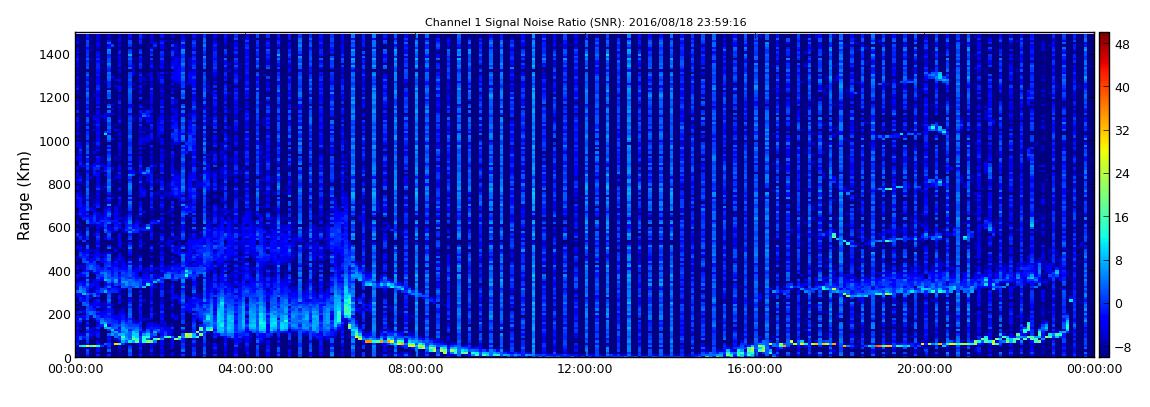The height and width of the screenshot is (407, 1150).
Task: Click the 16:00:00 time axis label
Action: click(x=755, y=369)
